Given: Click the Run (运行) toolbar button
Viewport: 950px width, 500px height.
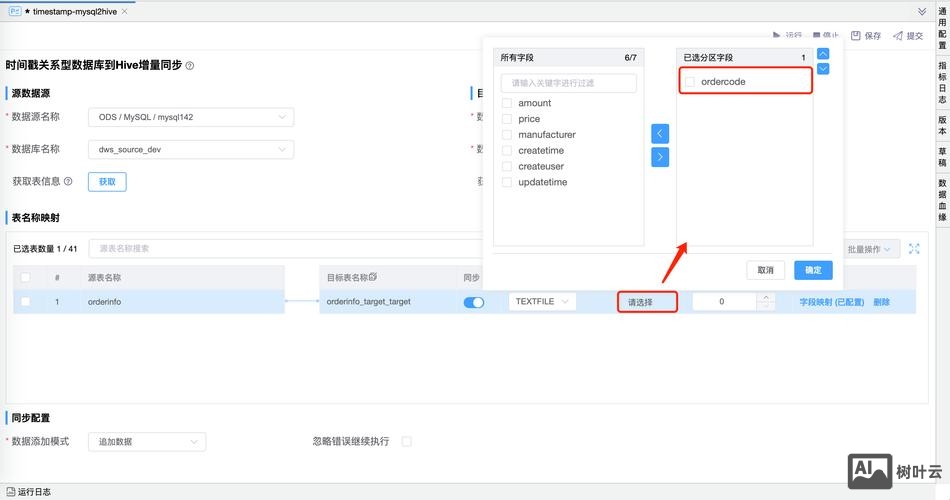Looking at the screenshot, I should [787, 36].
